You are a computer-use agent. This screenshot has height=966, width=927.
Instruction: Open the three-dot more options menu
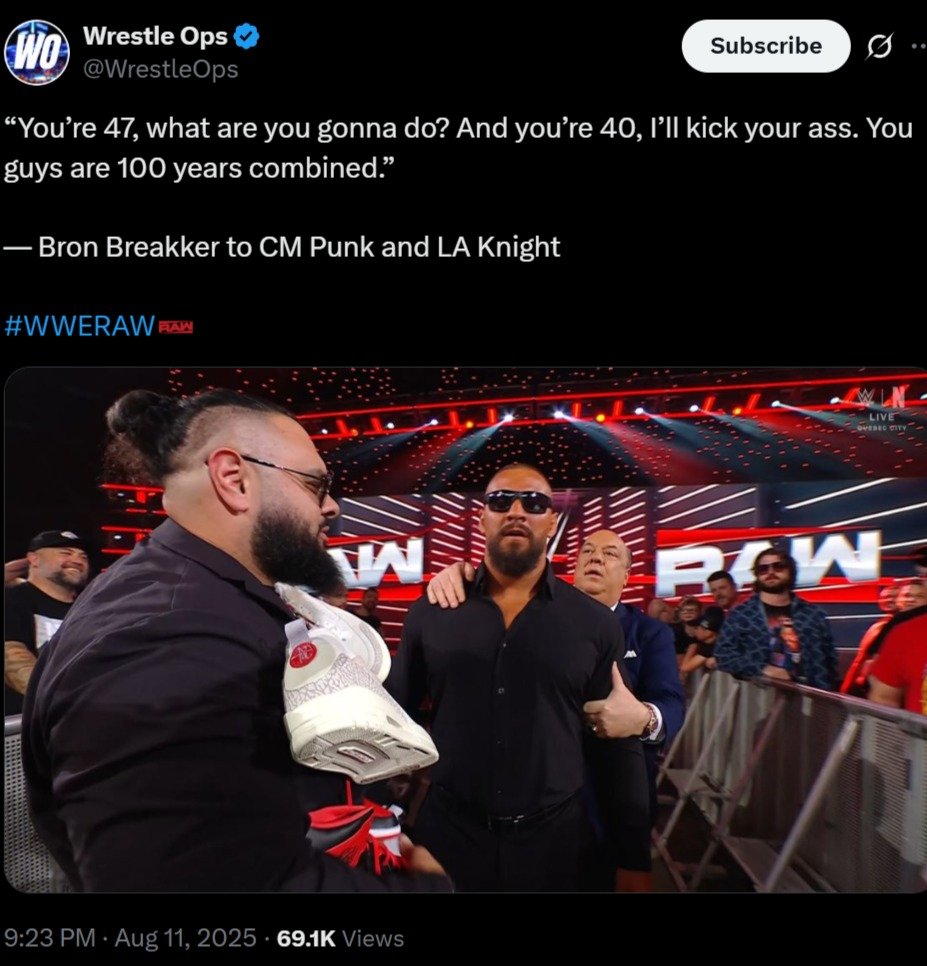tap(918, 46)
